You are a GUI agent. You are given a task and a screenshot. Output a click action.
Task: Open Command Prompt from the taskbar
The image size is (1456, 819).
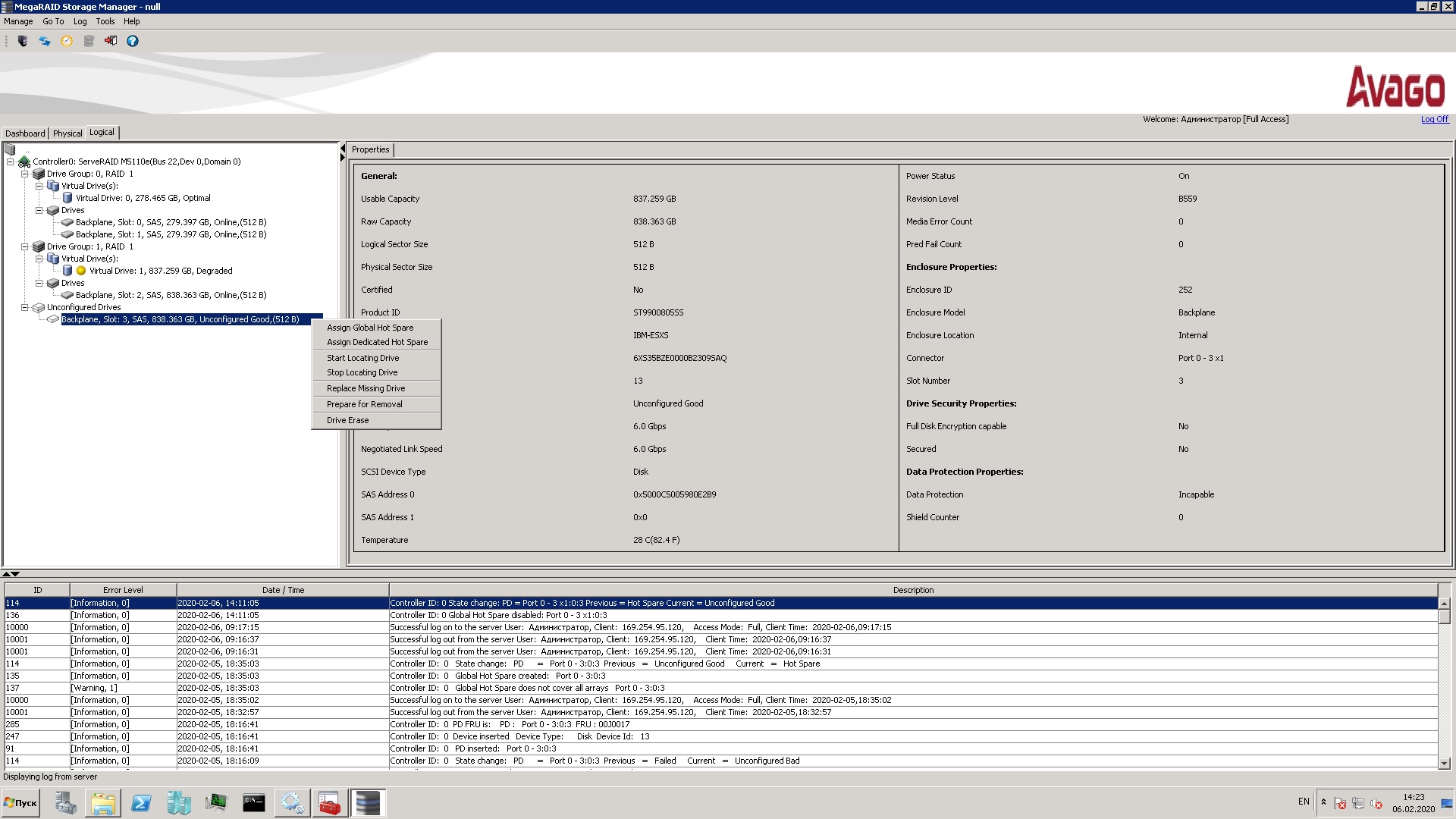[254, 803]
